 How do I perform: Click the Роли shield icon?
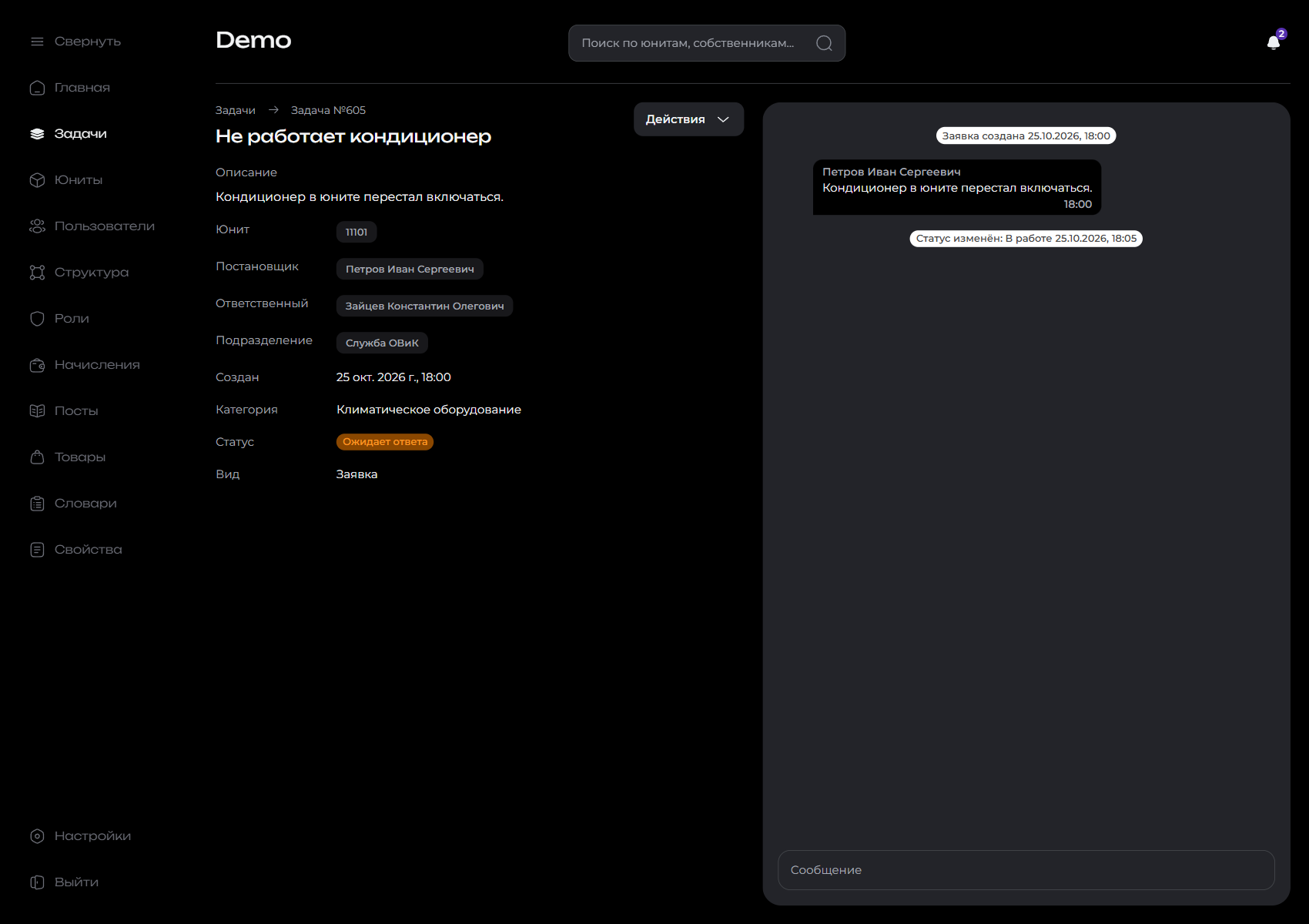click(37, 319)
